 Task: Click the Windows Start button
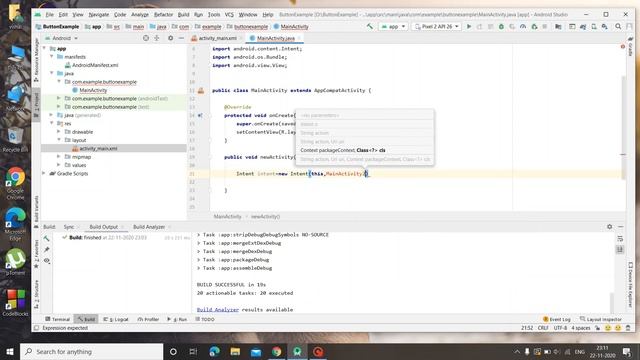(10, 351)
